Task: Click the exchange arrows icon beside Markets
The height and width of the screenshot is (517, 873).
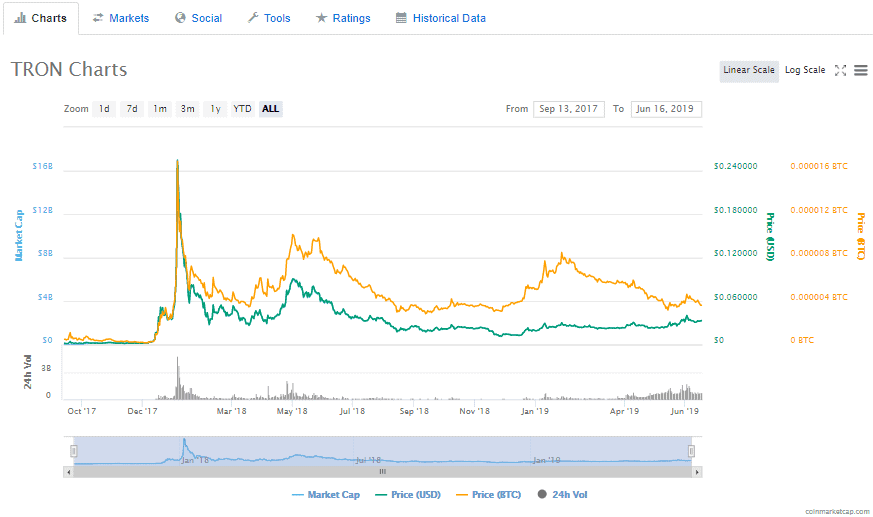Action: coord(98,18)
